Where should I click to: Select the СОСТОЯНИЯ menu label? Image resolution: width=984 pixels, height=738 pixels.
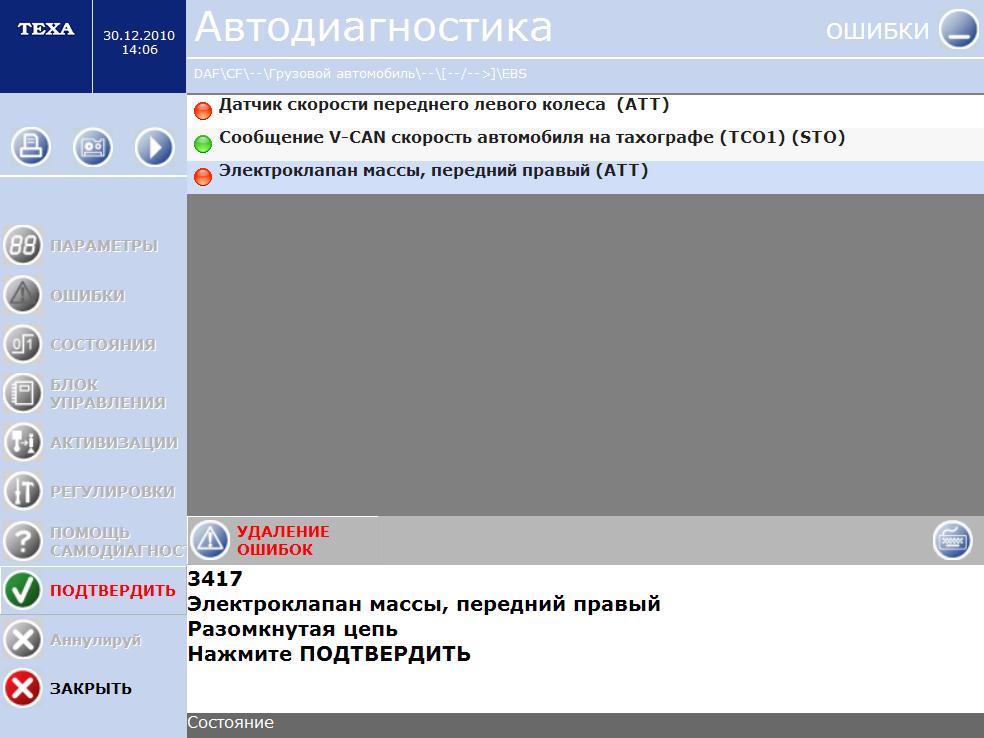(103, 344)
